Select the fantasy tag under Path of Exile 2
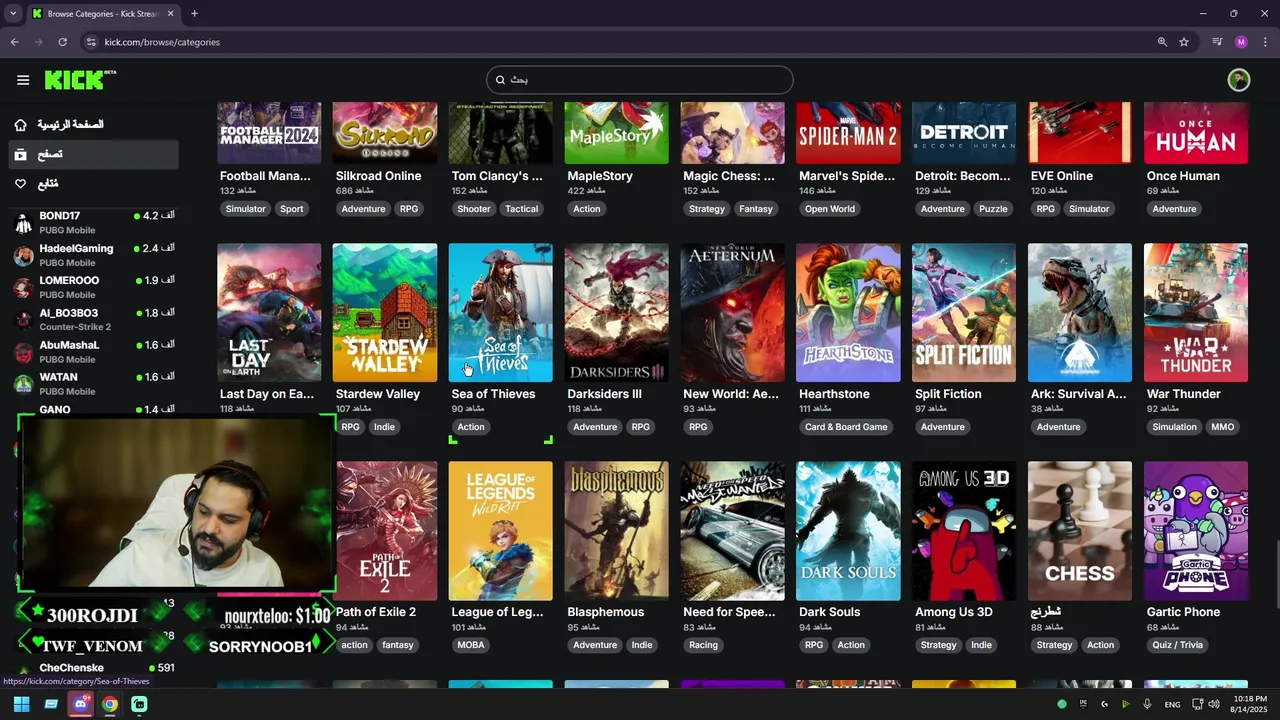Screen dimensions: 1280x720 point(398,645)
